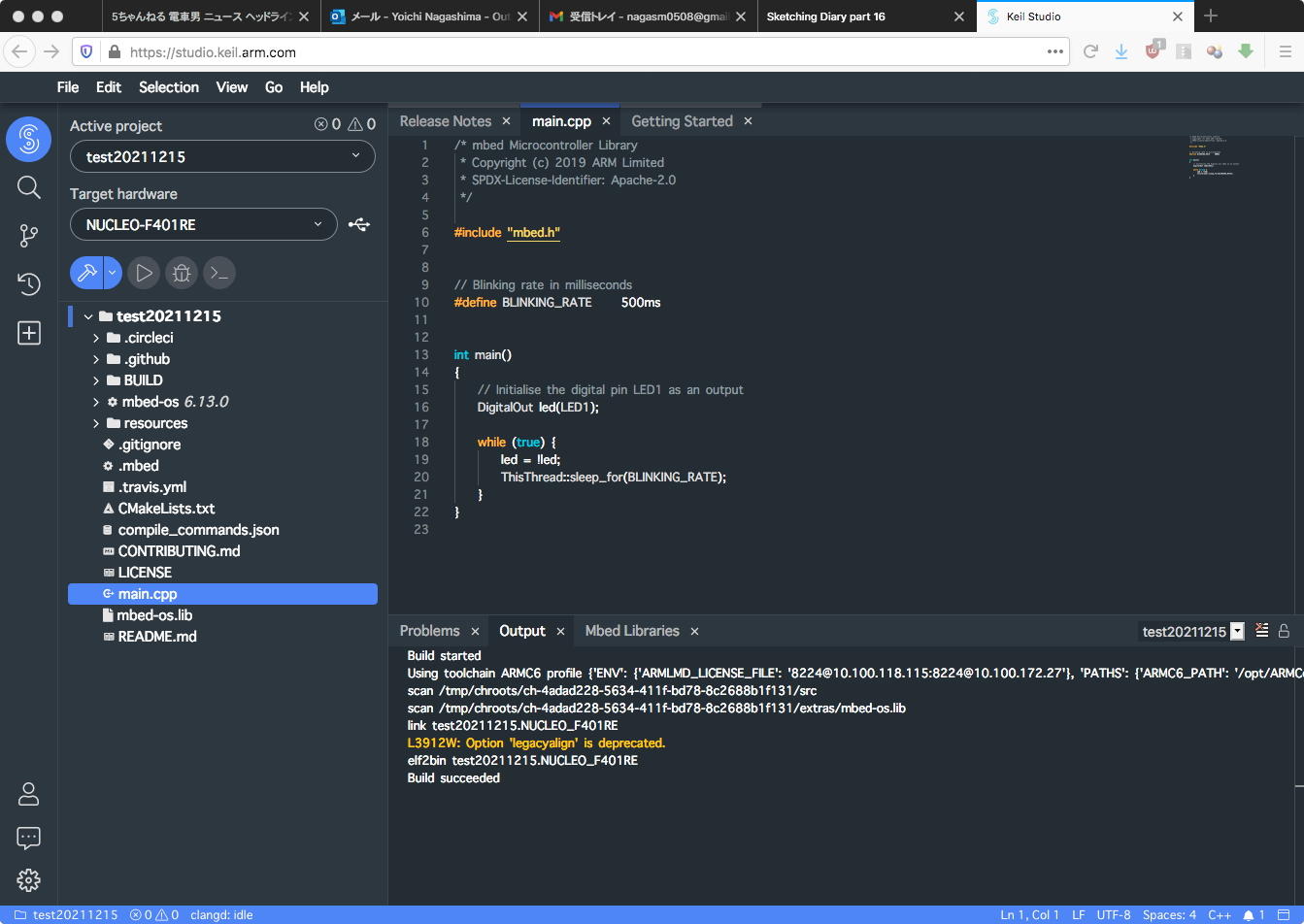The image size is (1304, 924).
Task: Open the Mbed Libraries plus-box icon in the sidebar
Action: click(29, 333)
